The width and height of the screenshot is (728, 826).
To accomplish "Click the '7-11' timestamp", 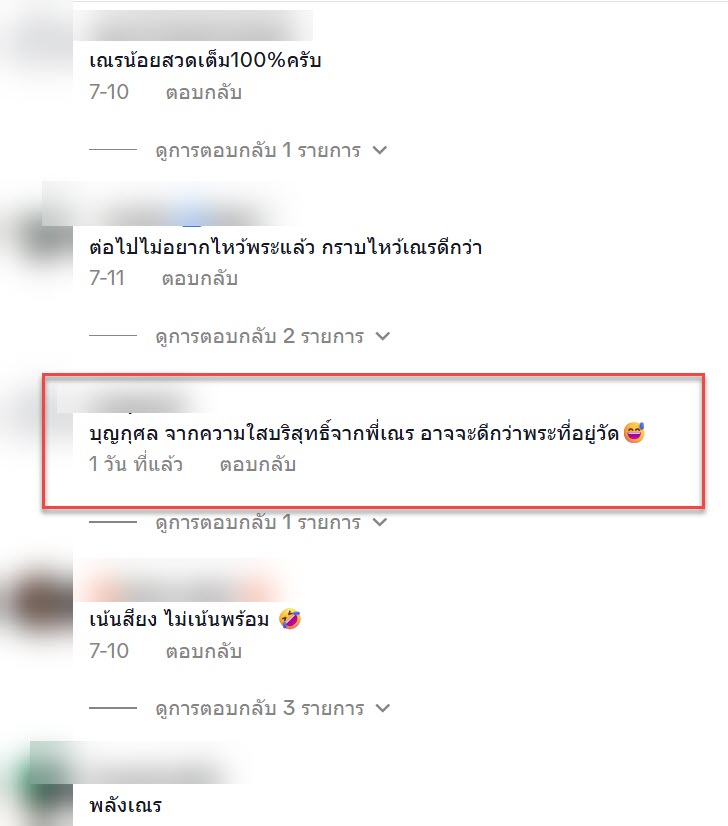I will pyautogui.click(x=107, y=278).
